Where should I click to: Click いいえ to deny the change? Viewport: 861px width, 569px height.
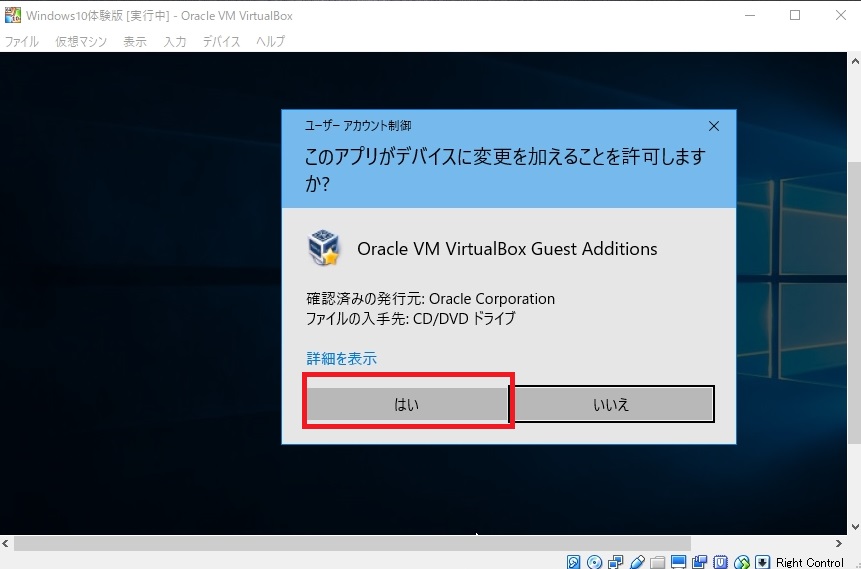tap(611, 404)
